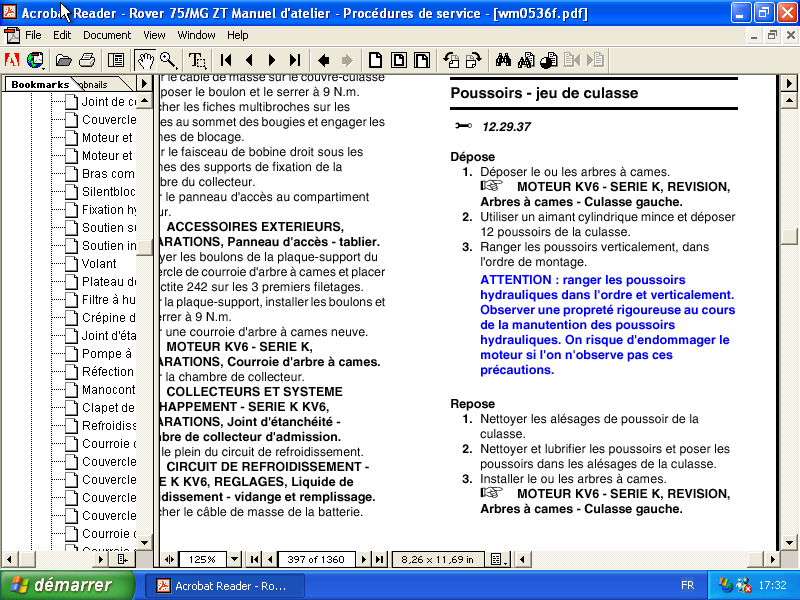Go to previous view with left arrow
Image resolution: width=800 pixels, height=600 pixels.
[323, 61]
